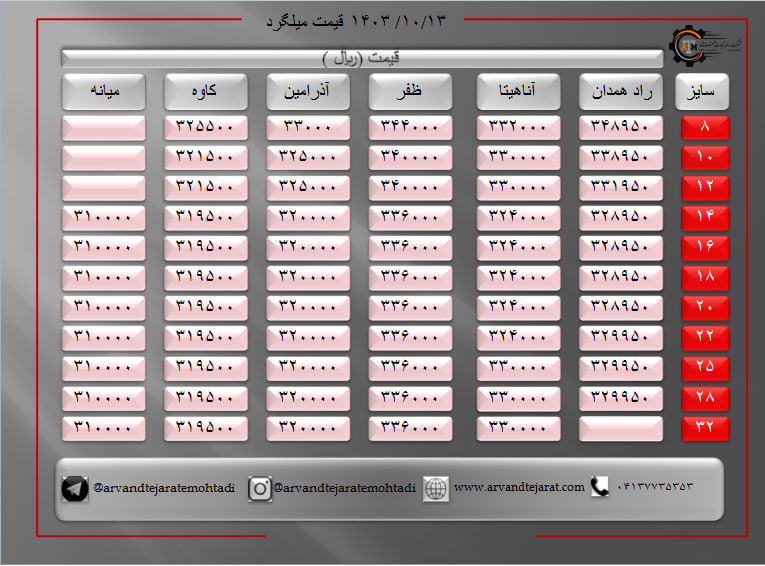Screen dimensions: 765x566
Task: Open Telegram handle @arvandtejaratemohtadi next to plane icon
Action: pyautogui.click(x=164, y=488)
